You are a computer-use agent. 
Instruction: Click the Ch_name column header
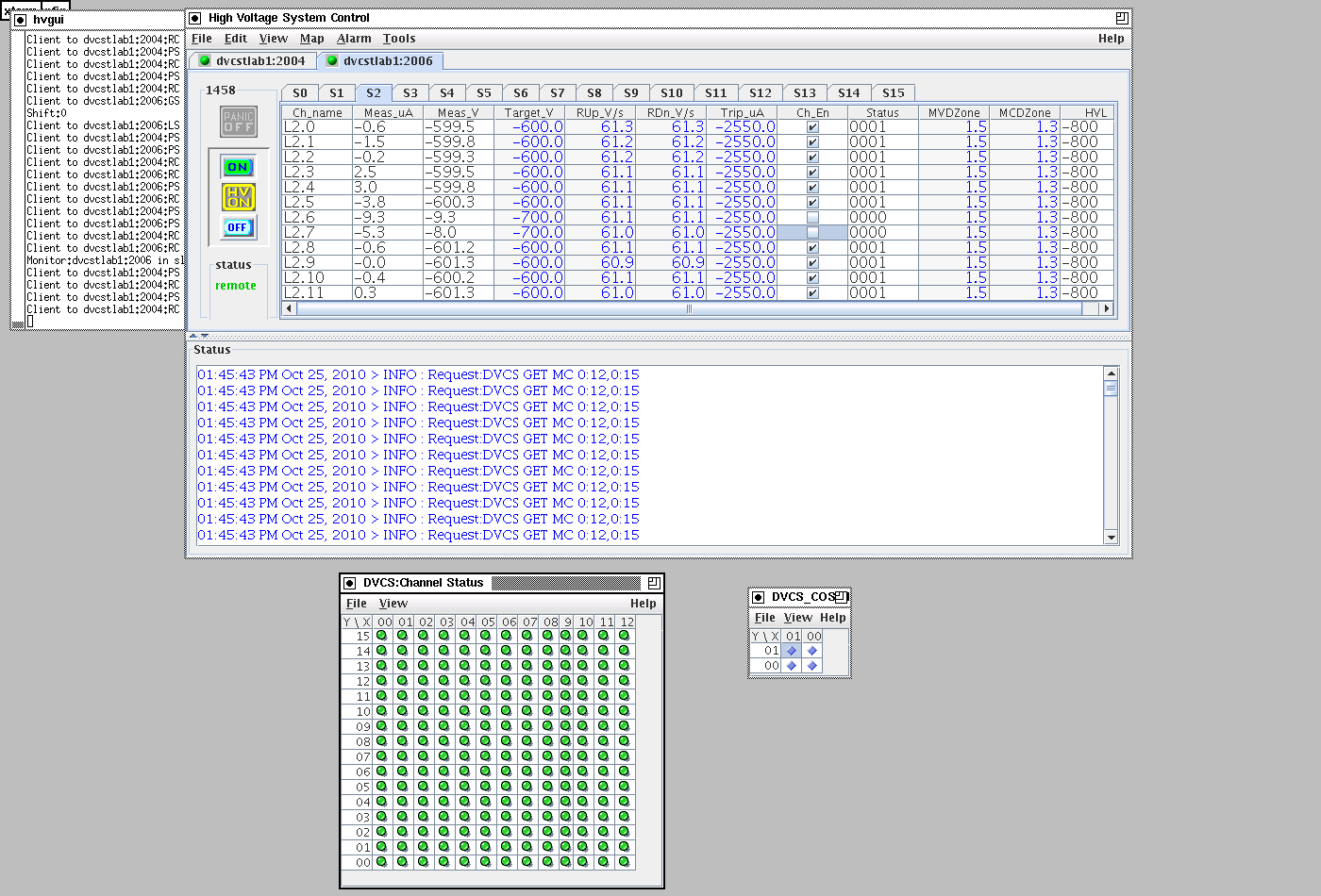317,112
